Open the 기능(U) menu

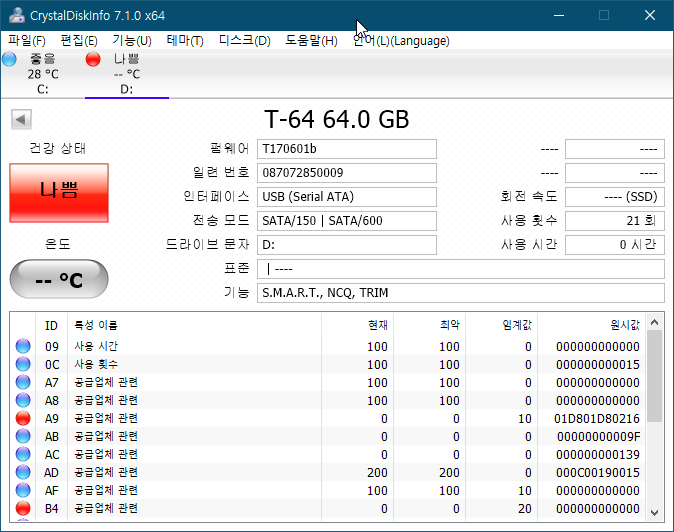(x=132, y=40)
